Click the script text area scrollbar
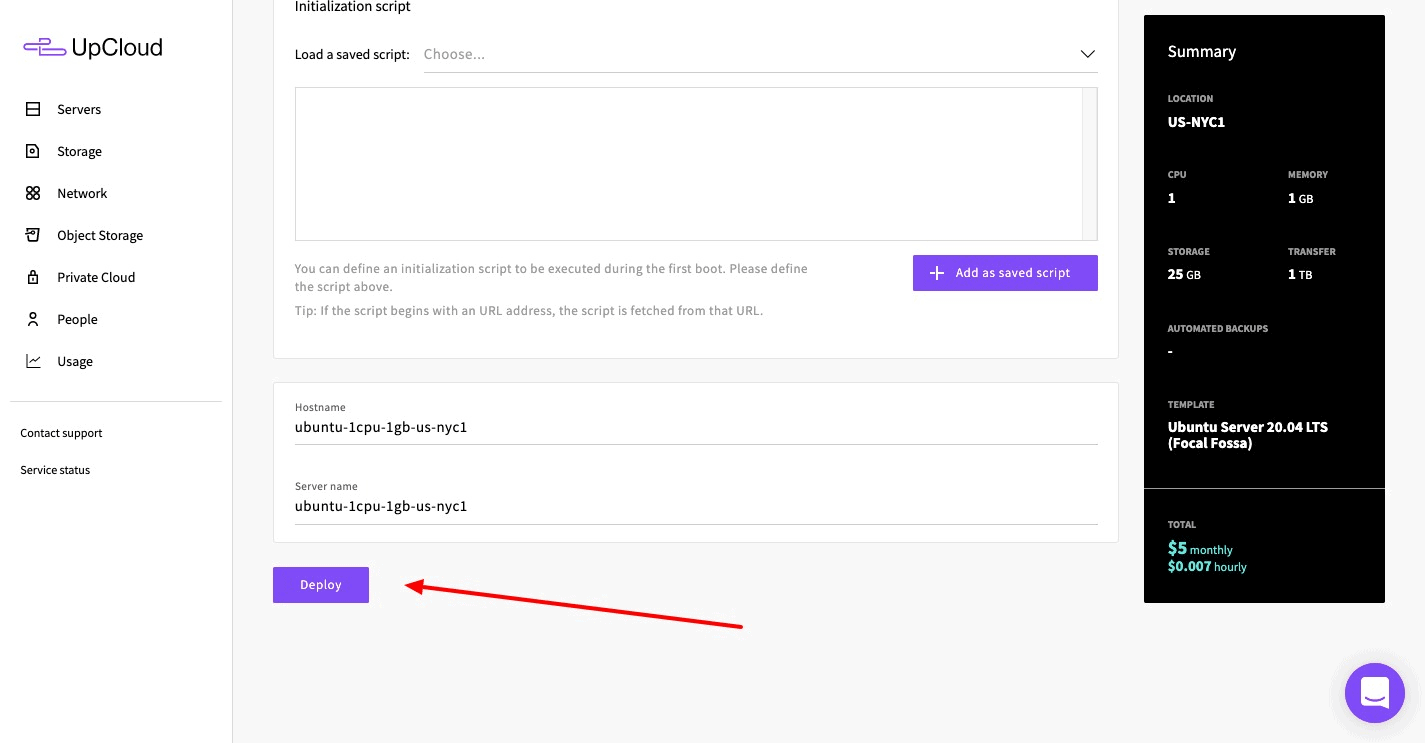The height and width of the screenshot is (743, 1425). point(1090,163)
